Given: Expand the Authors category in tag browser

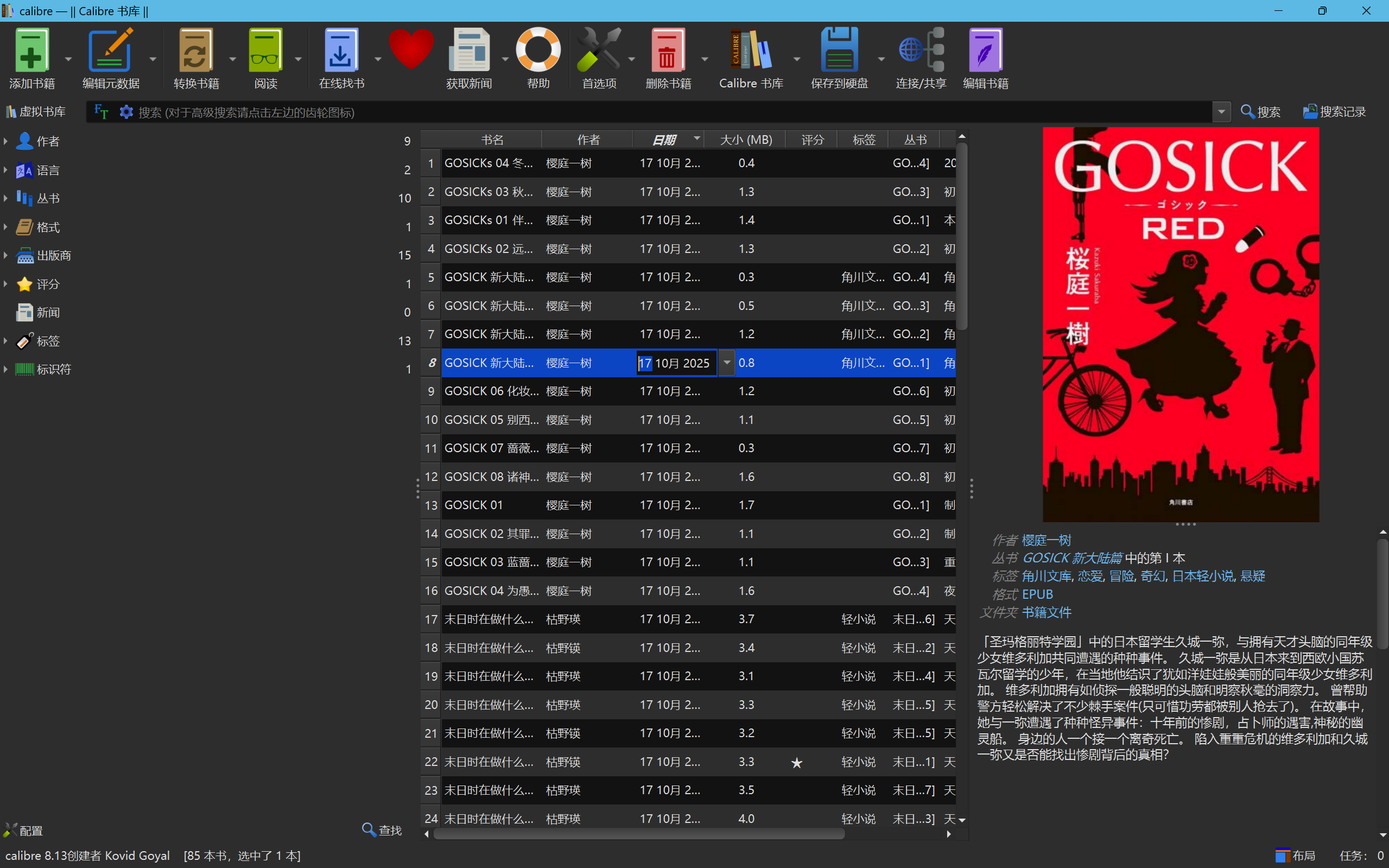Looking at the screenshot, I should coord(6,141).
